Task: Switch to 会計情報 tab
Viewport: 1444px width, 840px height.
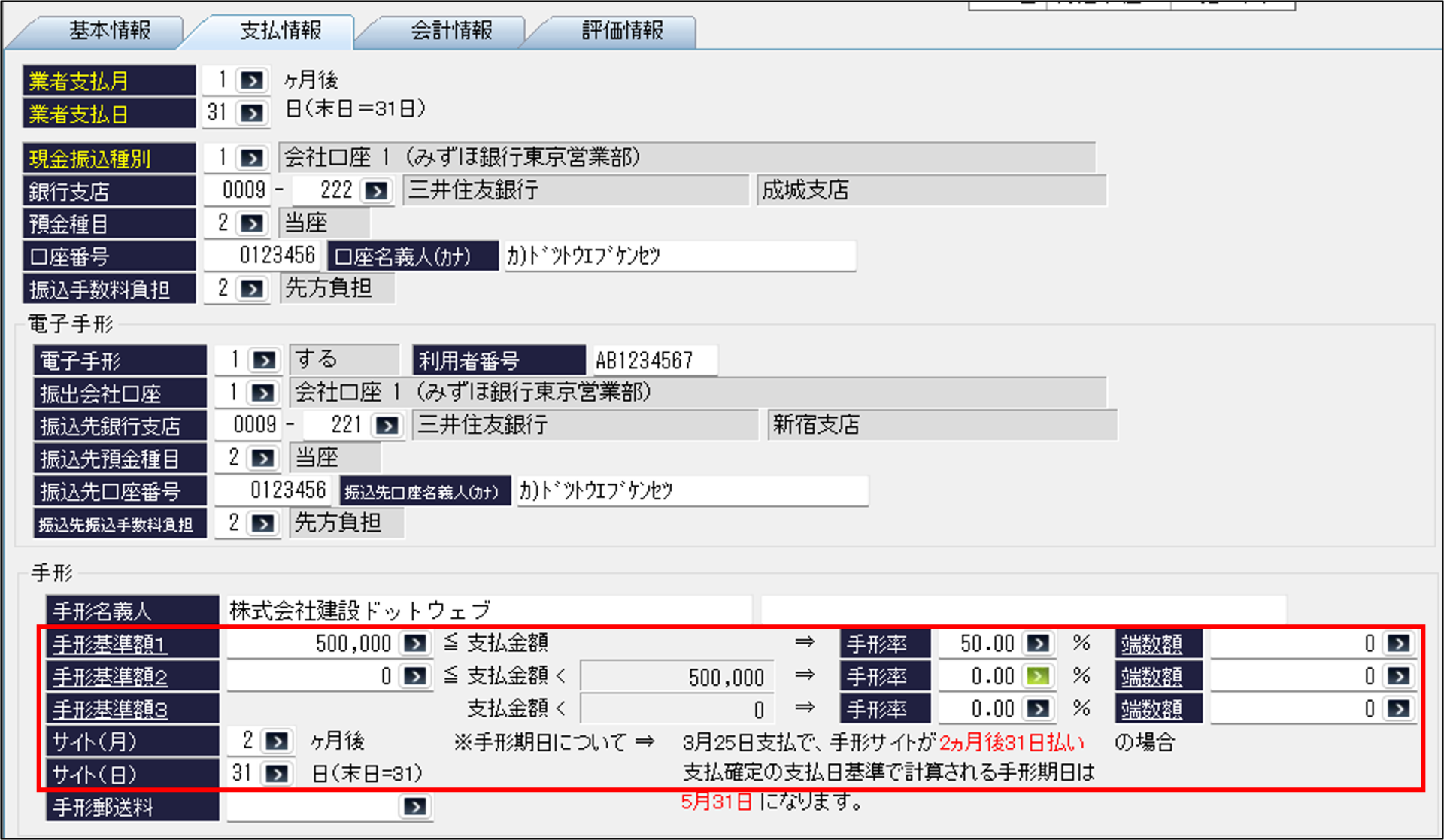Action: pyautogui.click(x=451, y=30)
